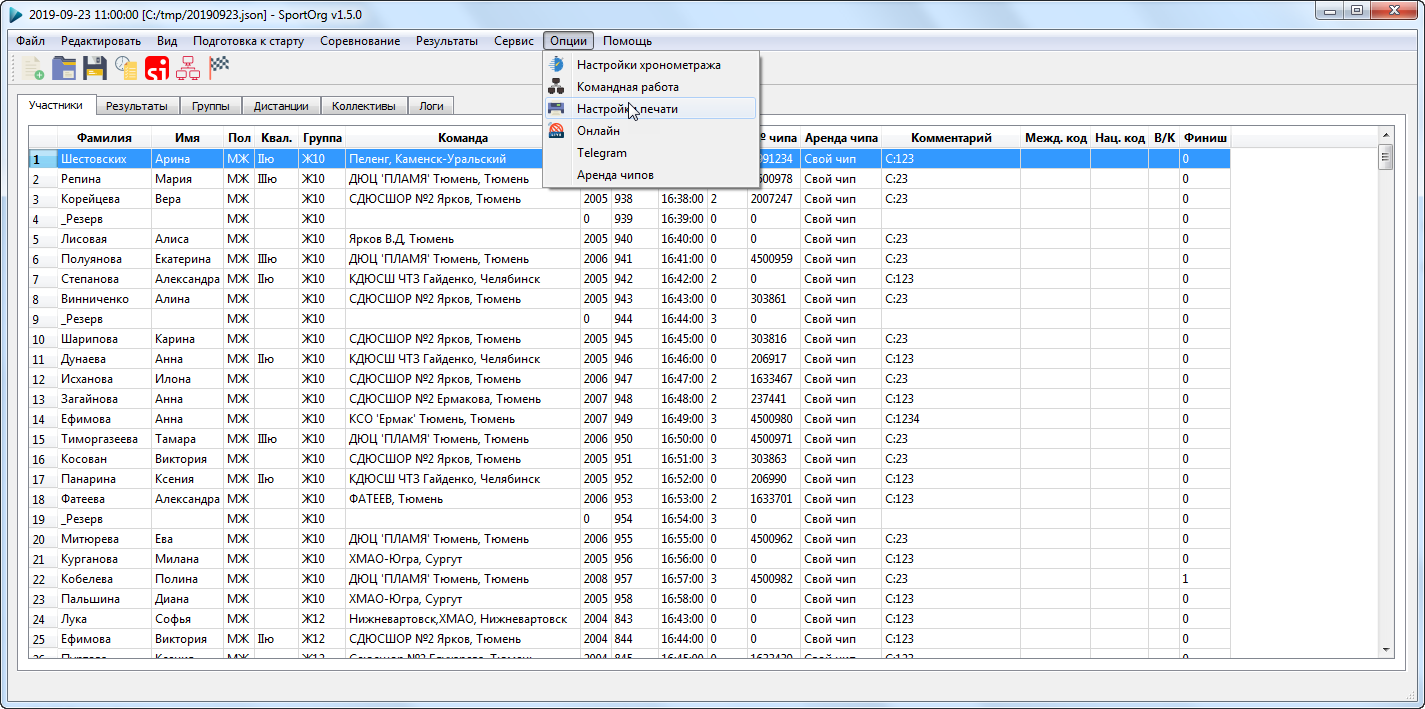Select the surname cell Тимергазеева

(104, 439)
